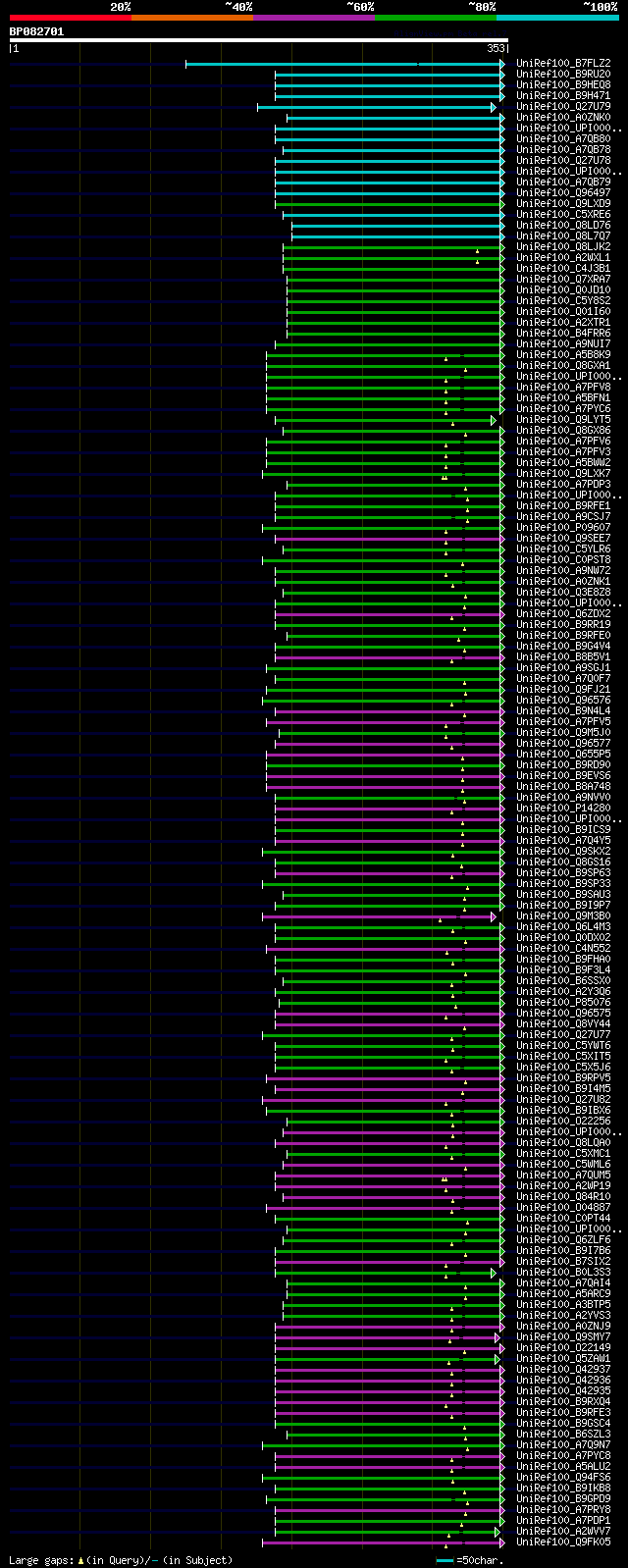
Task: Open hit UniRef100_Q27U79
Action: (x=563, y=107)
